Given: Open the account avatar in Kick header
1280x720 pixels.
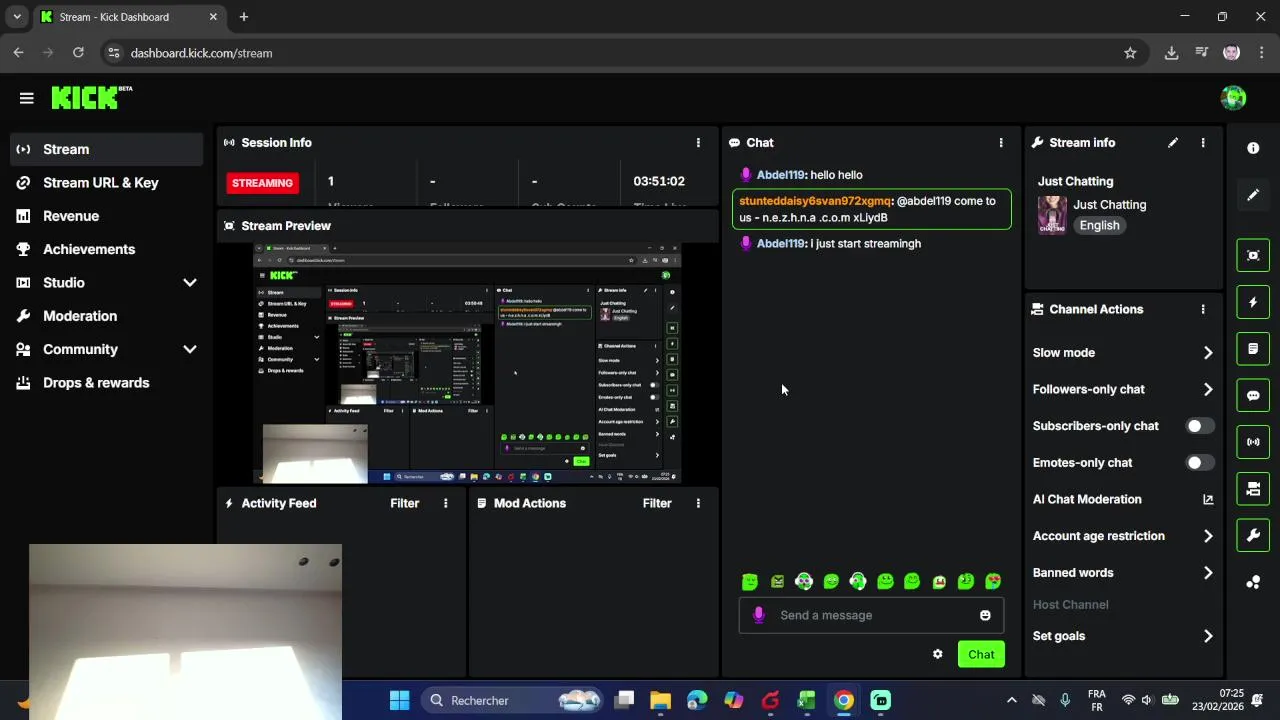Looking at the screenshot, I should (x=1233, y=98).
